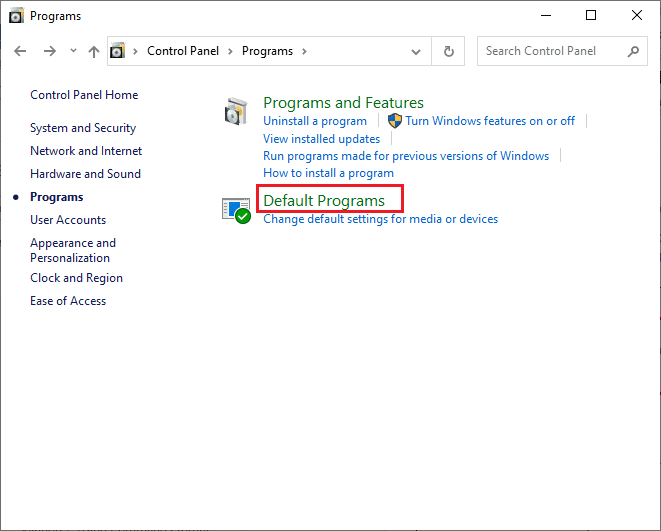Minimize the Programs window
Image resolution: width=661 pixels, height=531 pixels.
click(546, 16)
